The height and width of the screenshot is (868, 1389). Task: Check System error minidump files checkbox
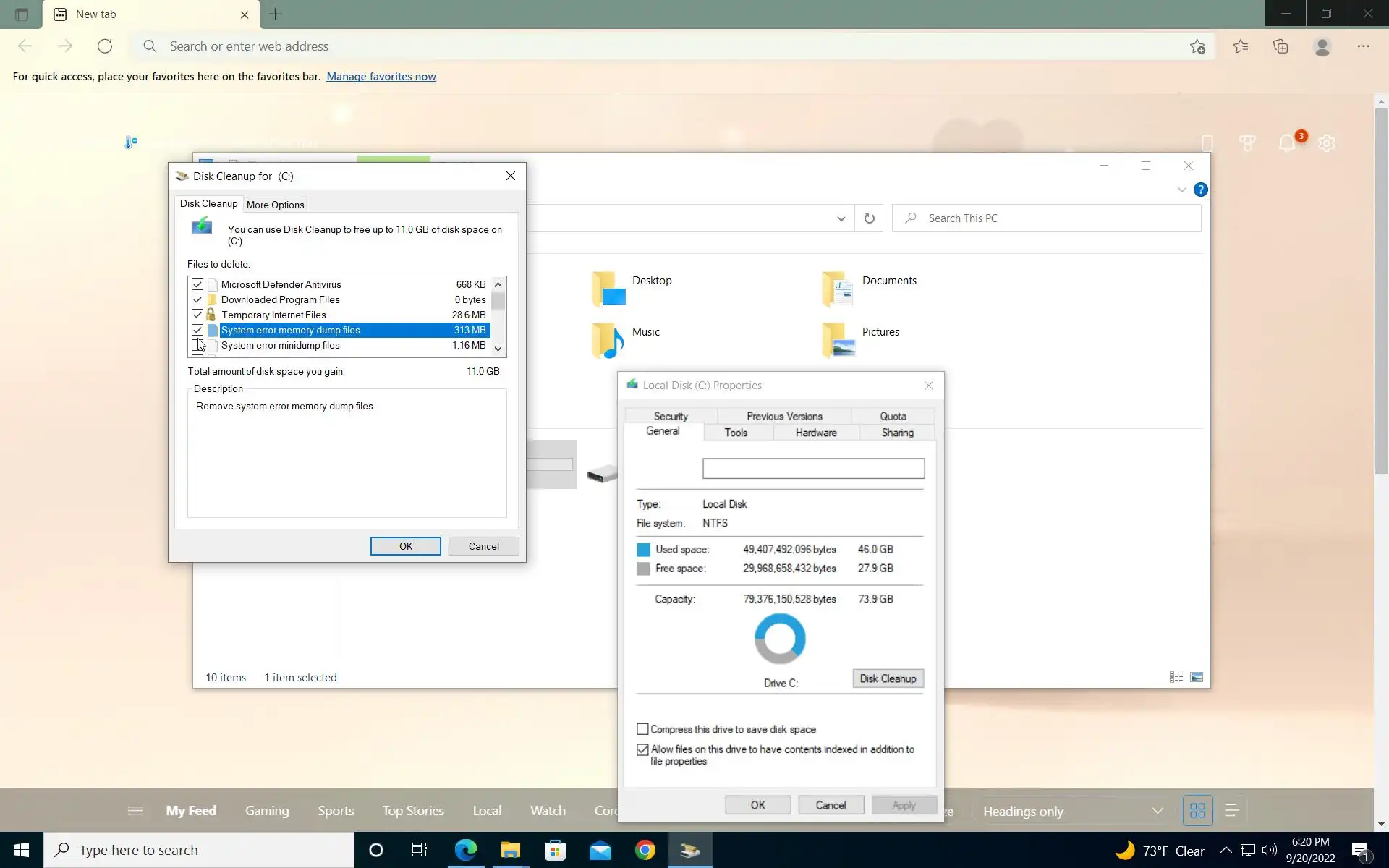tap(197, 345)
